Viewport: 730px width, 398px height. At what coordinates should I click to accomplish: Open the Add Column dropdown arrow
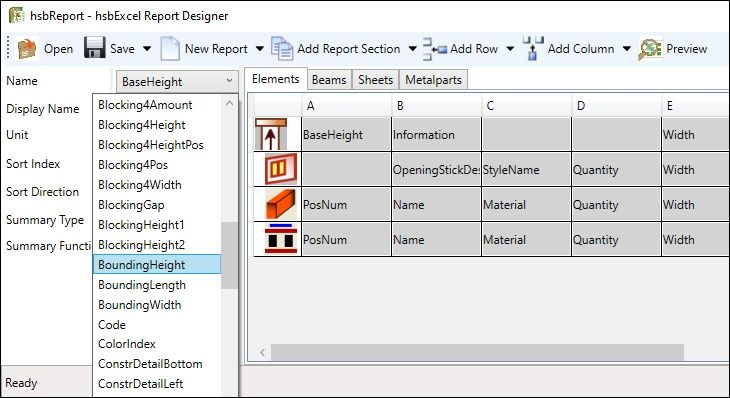coord(627,49)
